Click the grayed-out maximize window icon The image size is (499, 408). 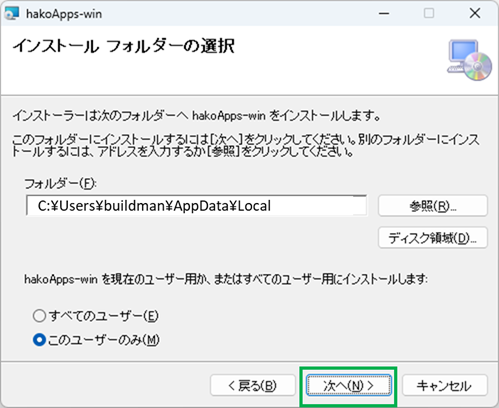tap(429, 14)
